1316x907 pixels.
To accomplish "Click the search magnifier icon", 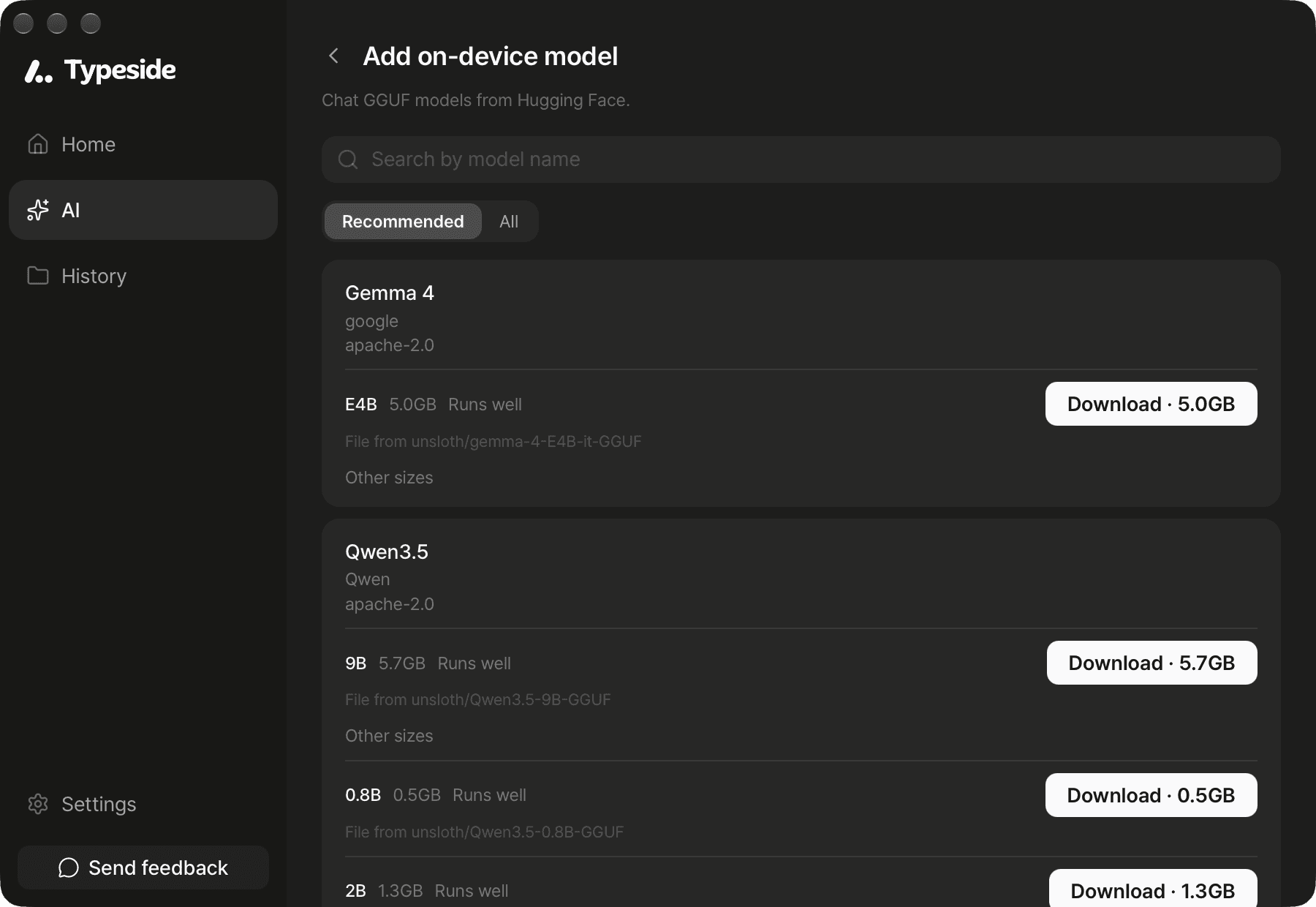I will coord(348,159).
